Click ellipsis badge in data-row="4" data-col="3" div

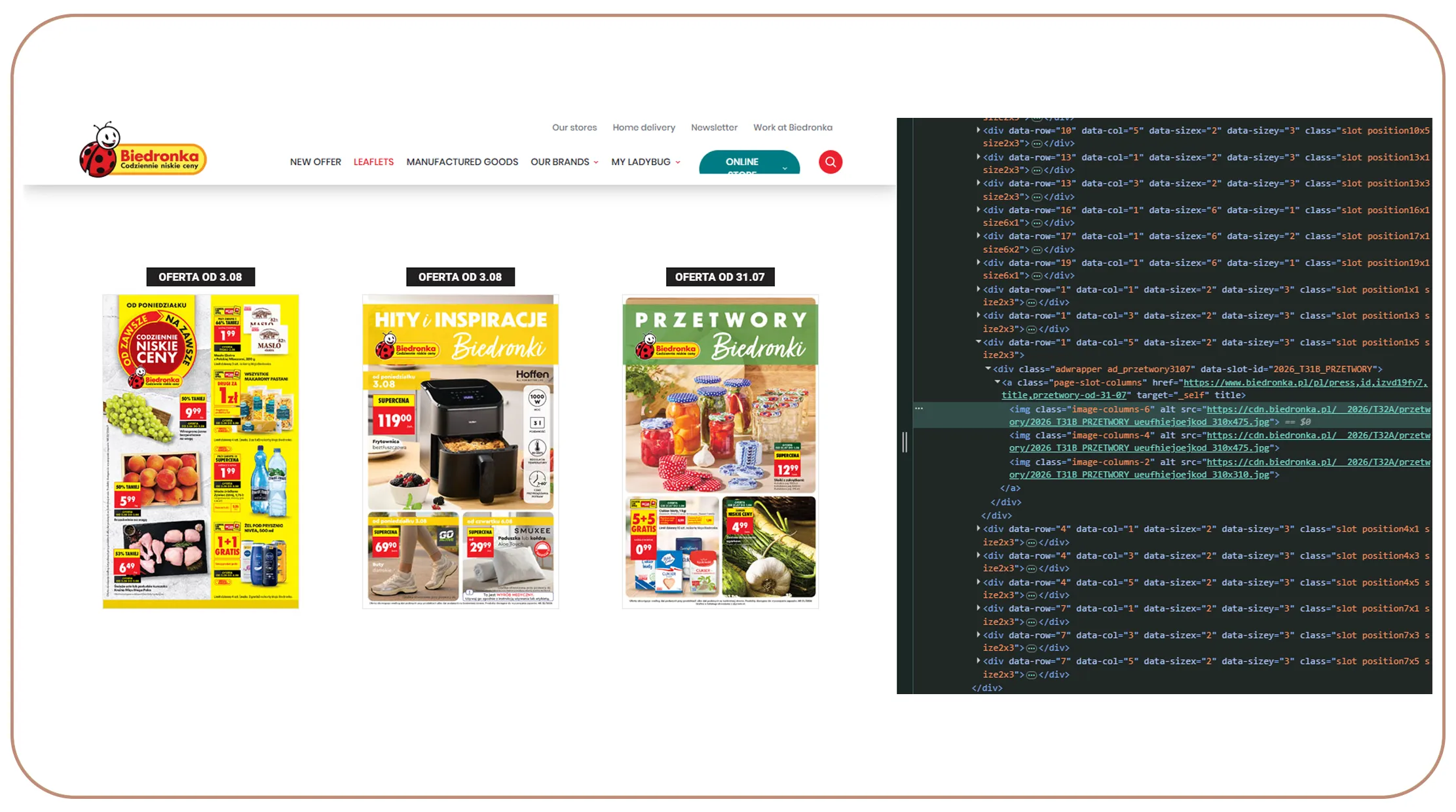(1031, 568)
